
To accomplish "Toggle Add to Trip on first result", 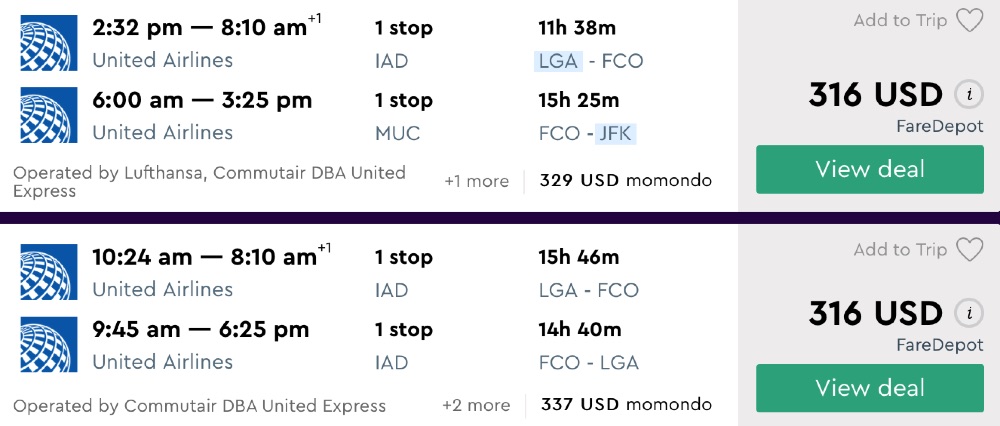I will click(x=900, y=20).
